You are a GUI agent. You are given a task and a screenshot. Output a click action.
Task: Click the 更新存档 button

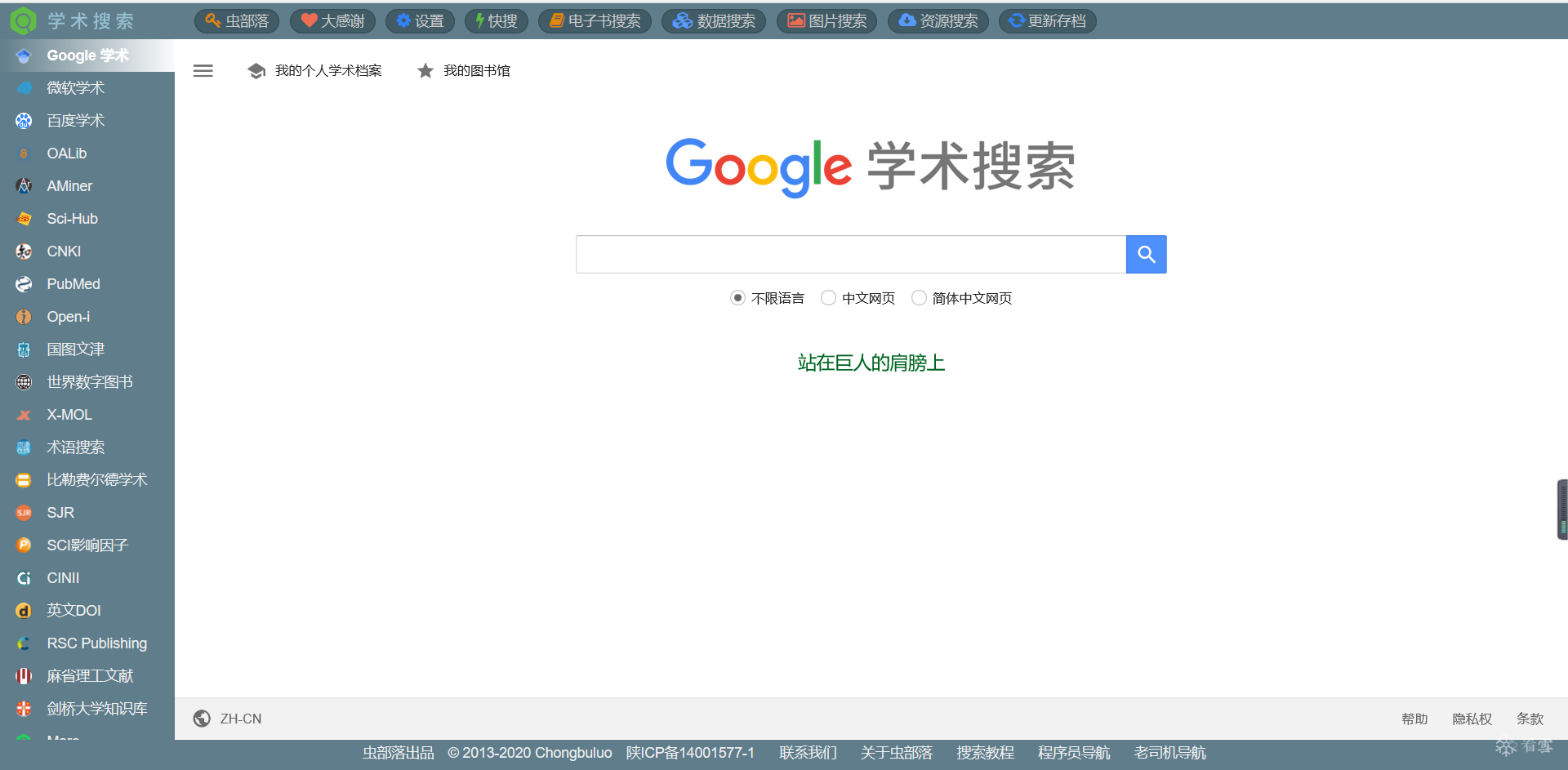tap(1048, 21)
